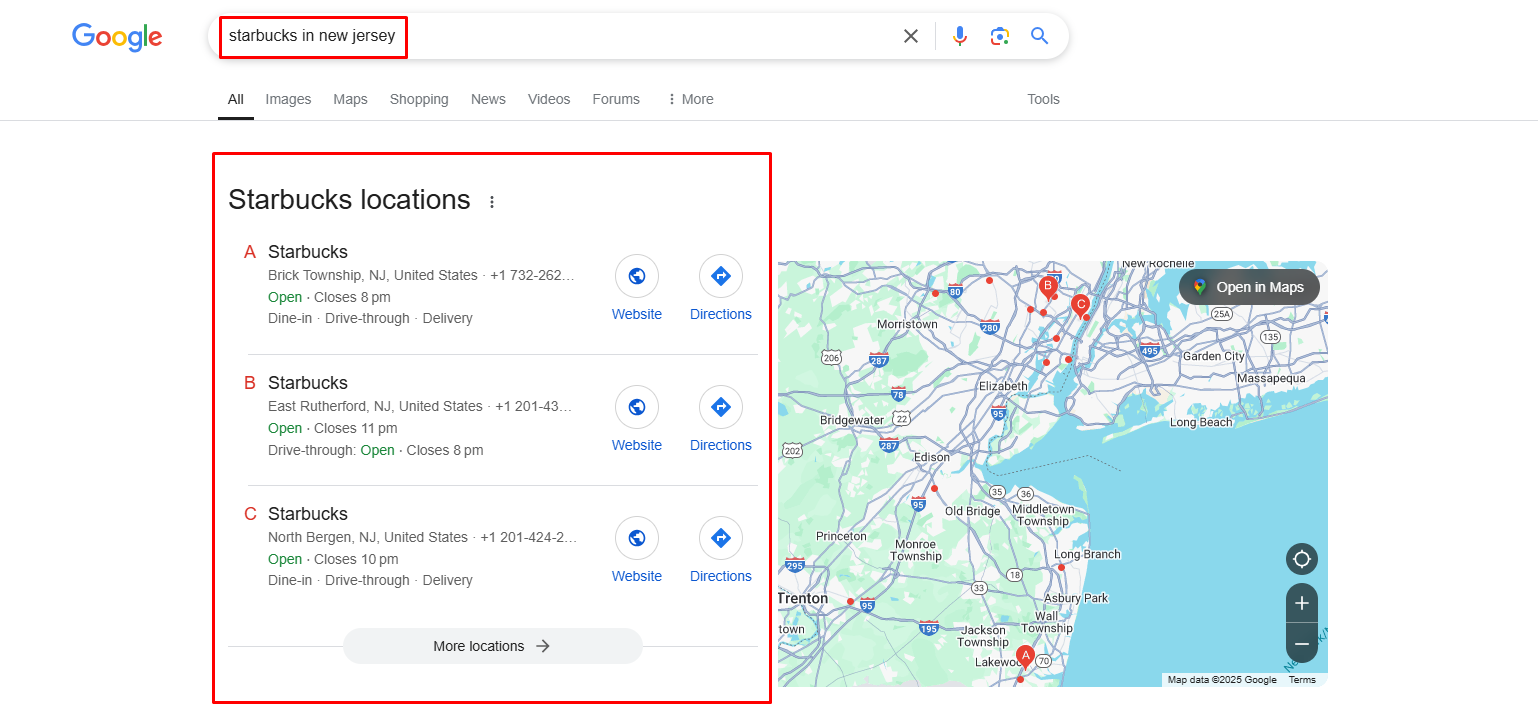Click map pin A near Lakewood

click(1024, 656)
